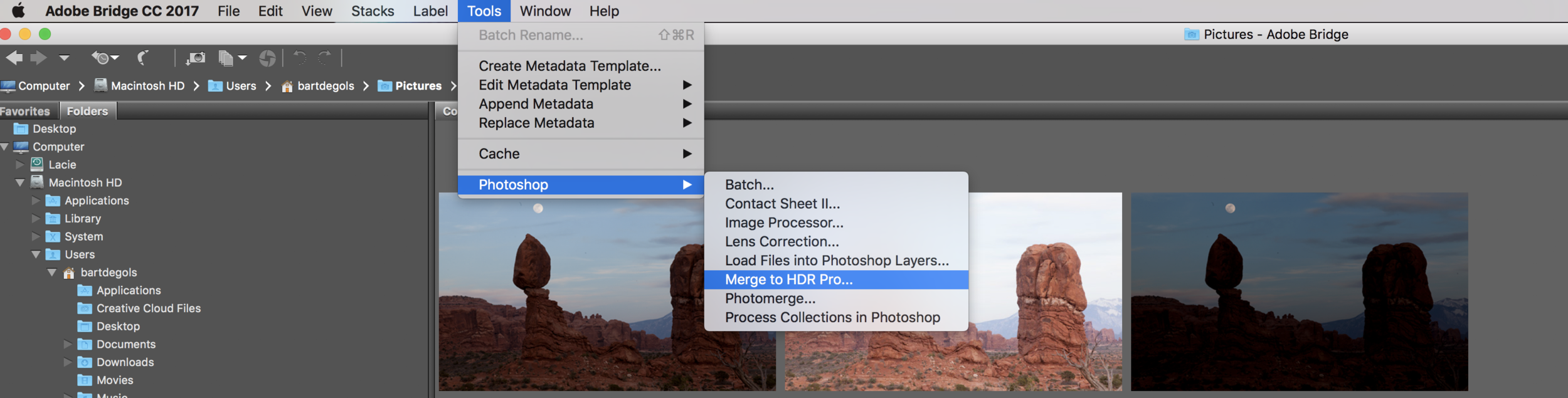Rotate 90 degrees counterclockwise icon
The image size is (1568, 398).
pos(300,58)
